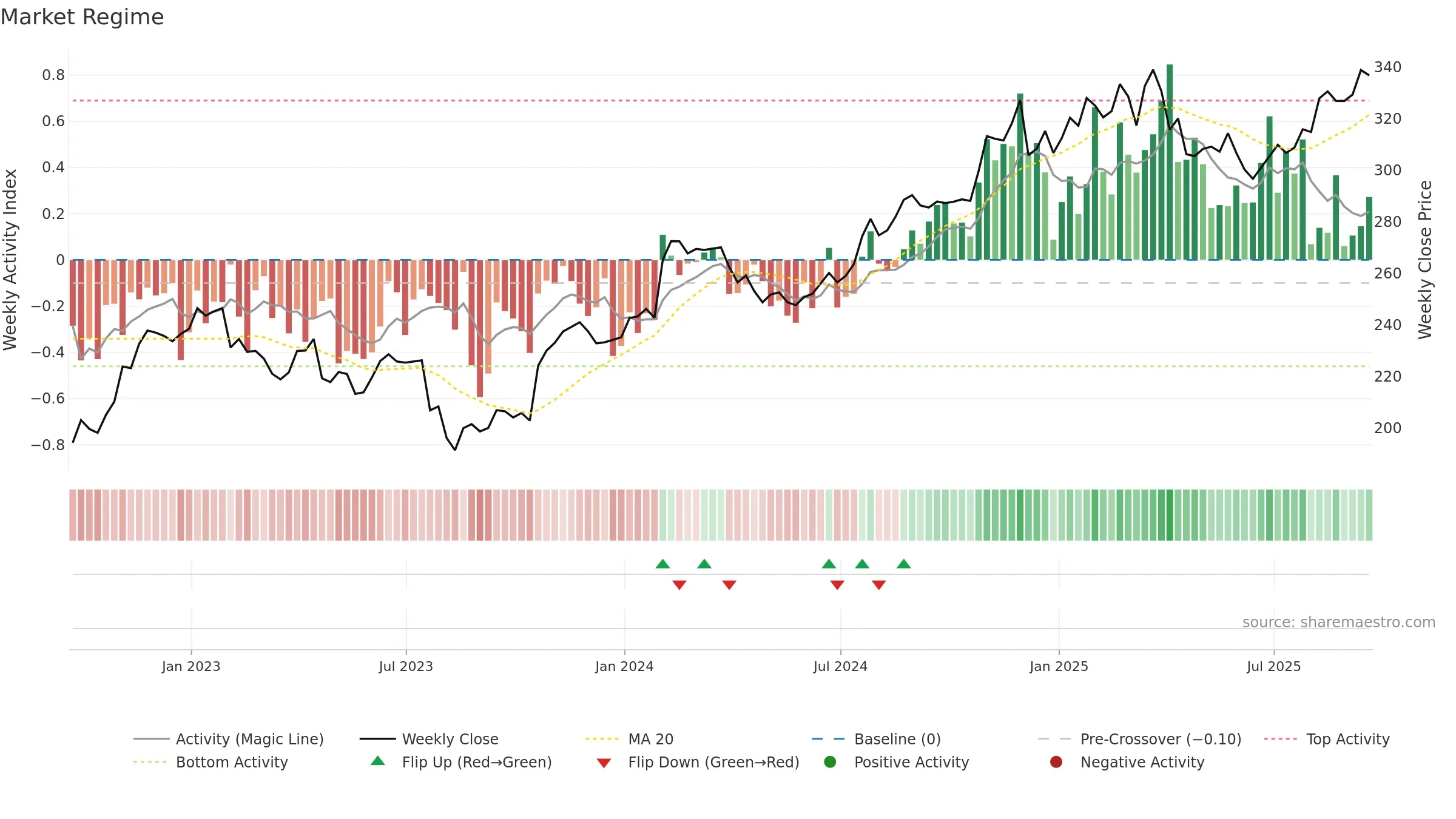
Task: Click the earliest green Flip Up triangle marker
Action: point(662,564)
